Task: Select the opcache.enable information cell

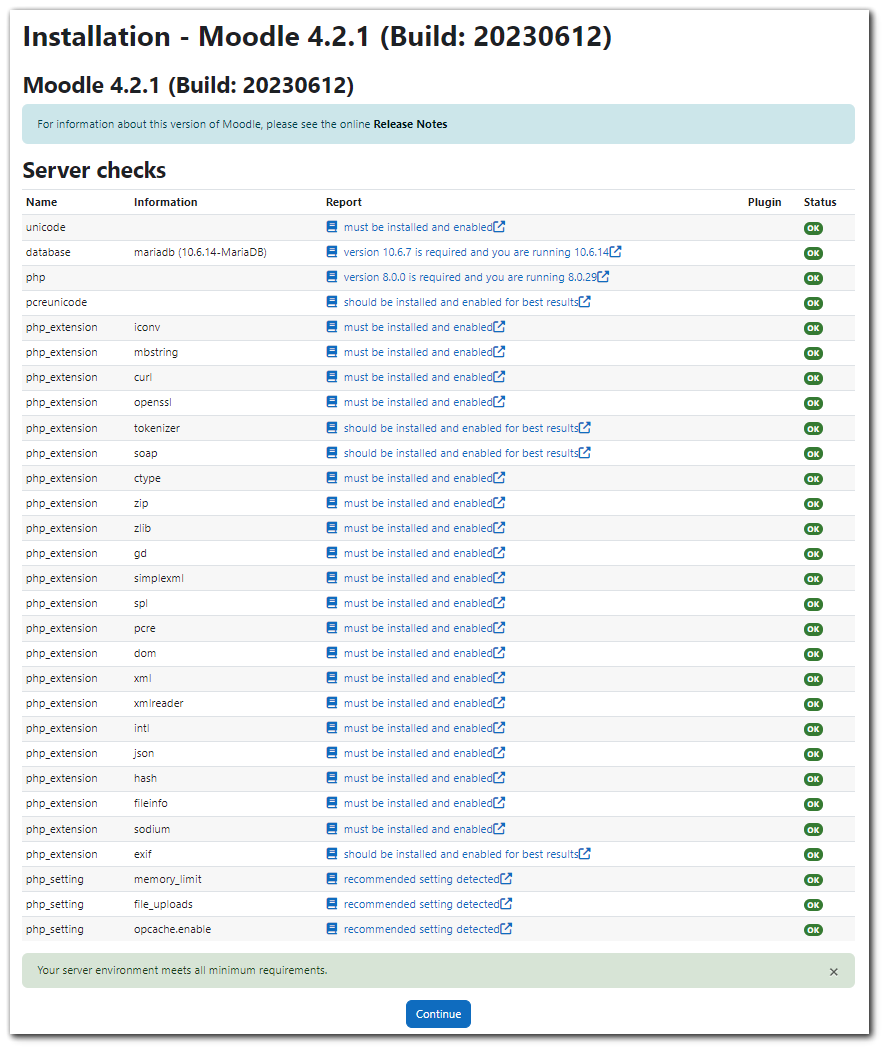Action: pos(172,929)
